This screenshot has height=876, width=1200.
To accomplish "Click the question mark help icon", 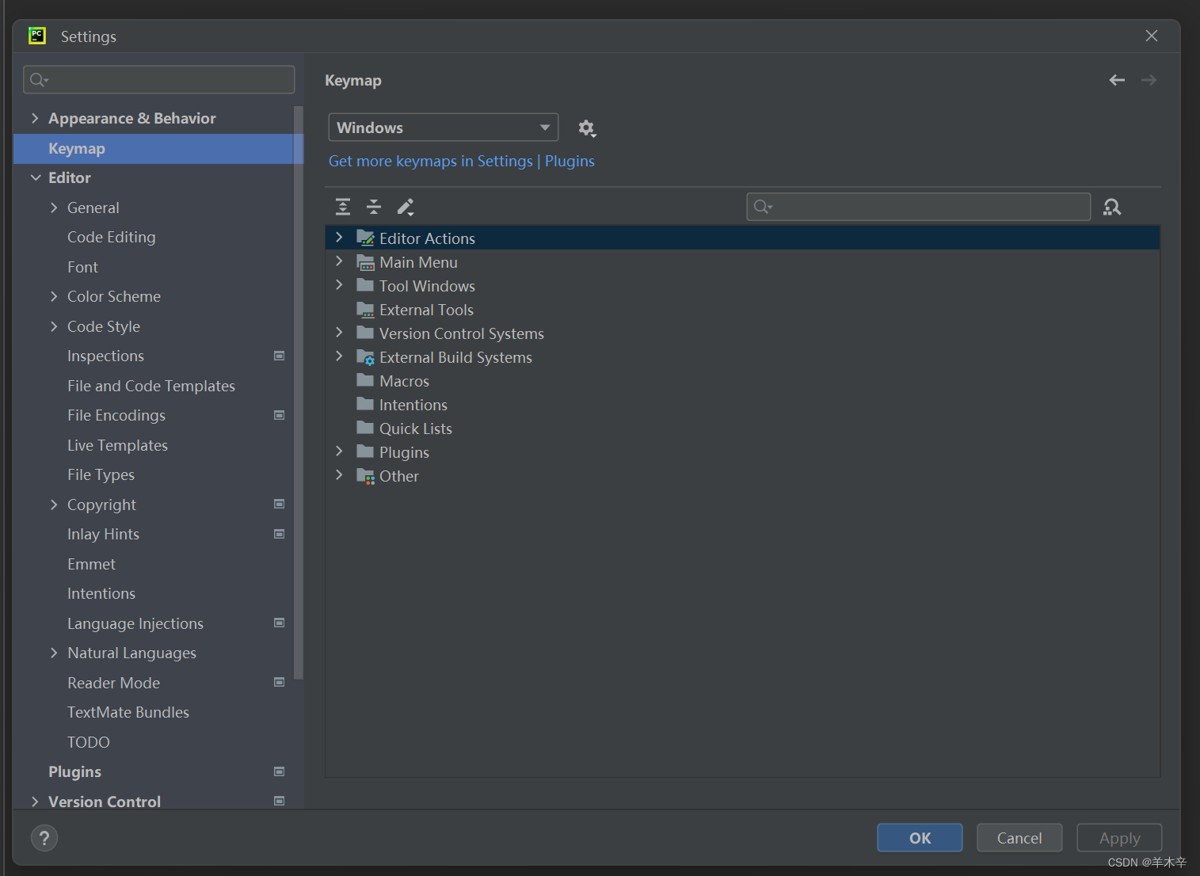I will [44, 838].
